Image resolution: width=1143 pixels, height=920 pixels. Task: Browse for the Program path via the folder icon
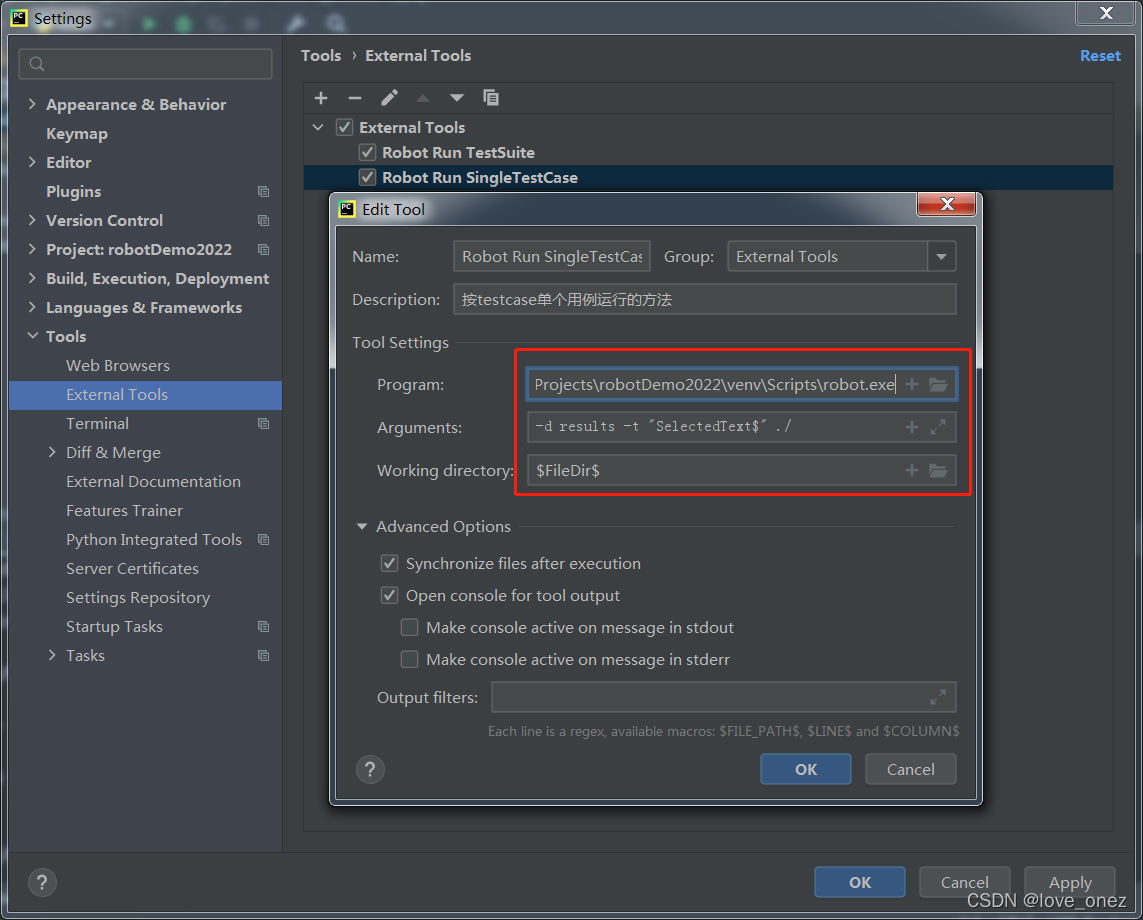click(x=938, y=384)
